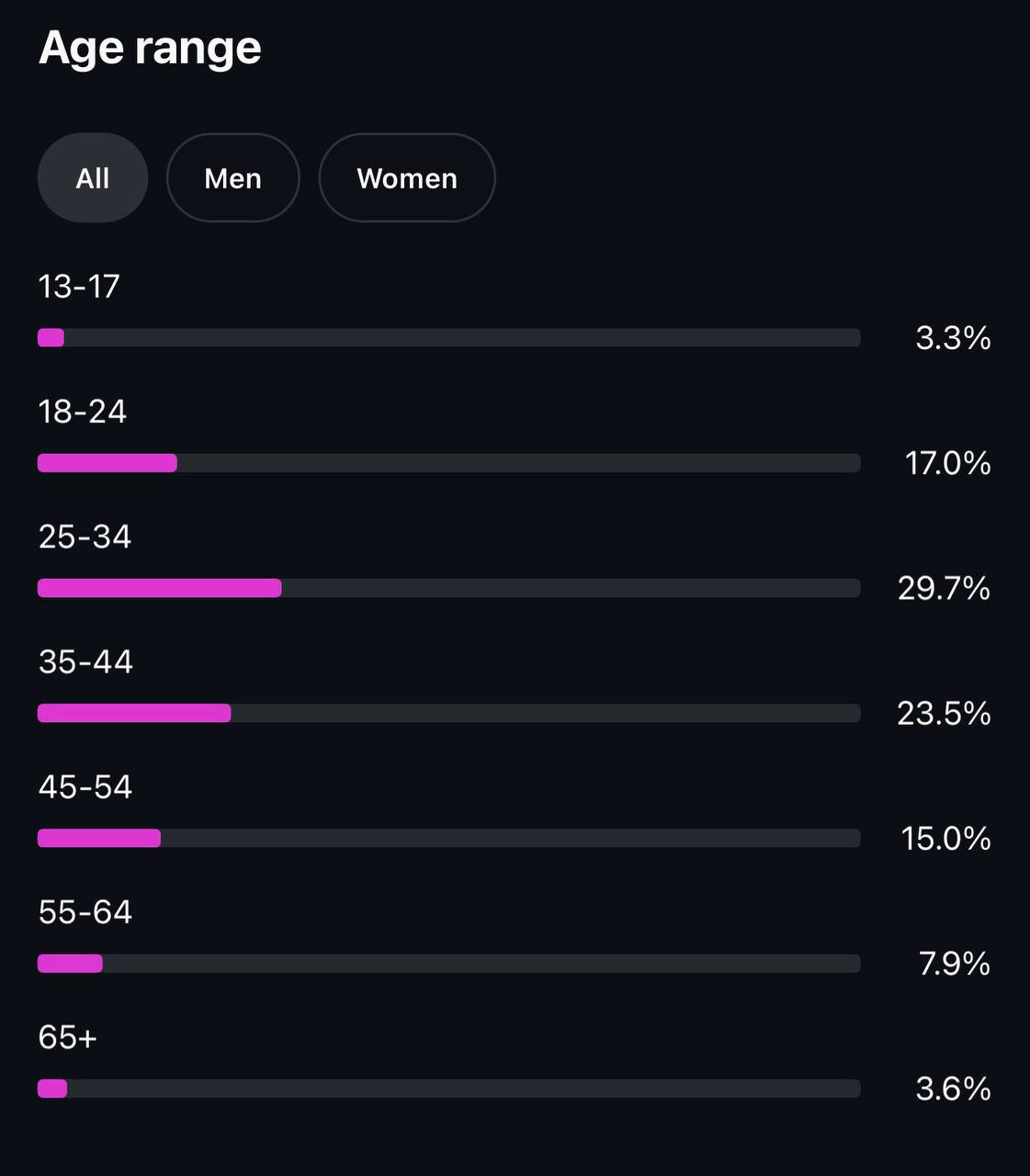1030x1176 pixels.
Task: Click the 13-17 age bar
Action: click(x=448, y=338)
